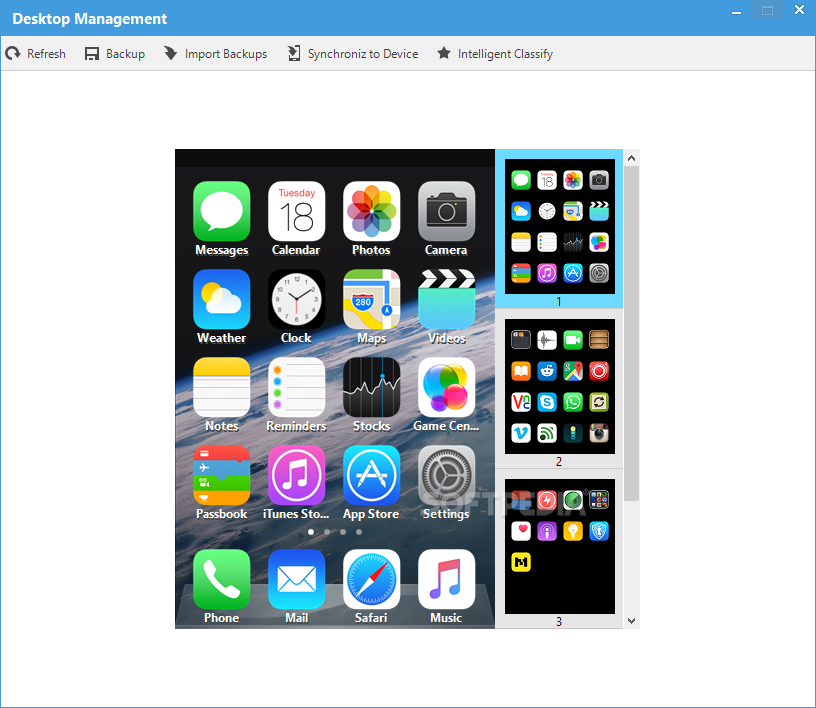Click the Refresh toolbar button
The height and width of the screenshot is (708, 816).
(x=35, y=54)
